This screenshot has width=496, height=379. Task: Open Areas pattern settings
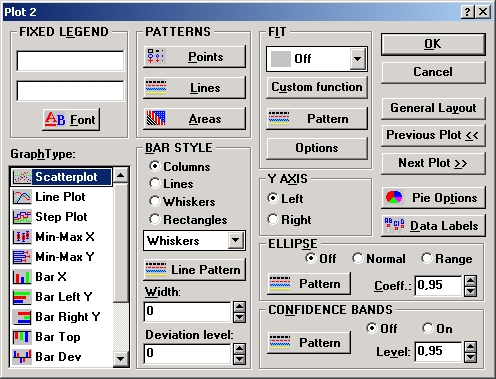tap(195, 119)
